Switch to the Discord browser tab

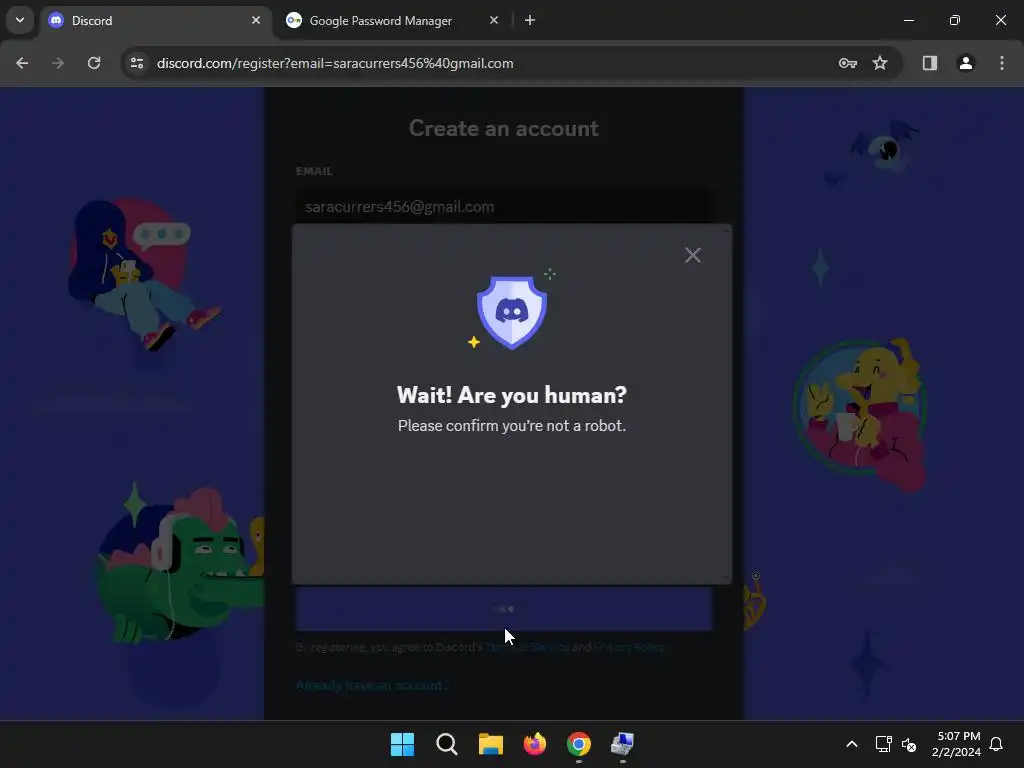click(x=157, y=20)
